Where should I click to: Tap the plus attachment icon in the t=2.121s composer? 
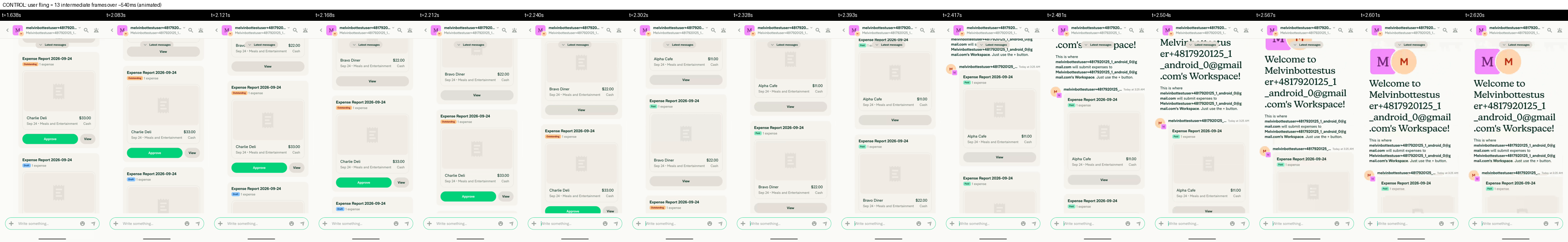pos(220,223)
